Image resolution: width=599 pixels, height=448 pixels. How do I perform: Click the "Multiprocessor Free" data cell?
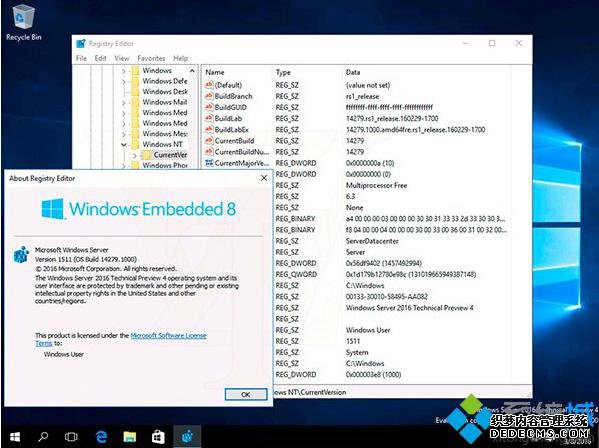click(x=376, y=185)
